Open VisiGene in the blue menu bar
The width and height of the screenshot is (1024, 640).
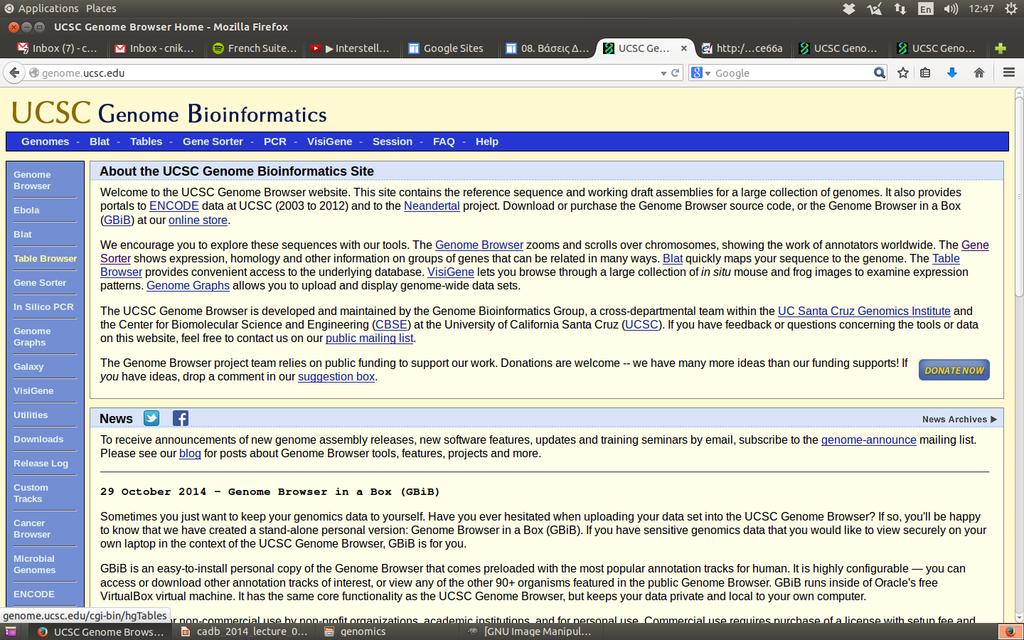point(329,141)
